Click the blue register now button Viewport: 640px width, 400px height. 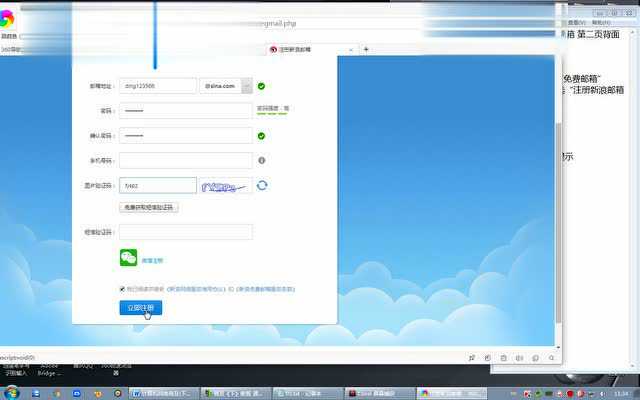(x=140, y=308)
